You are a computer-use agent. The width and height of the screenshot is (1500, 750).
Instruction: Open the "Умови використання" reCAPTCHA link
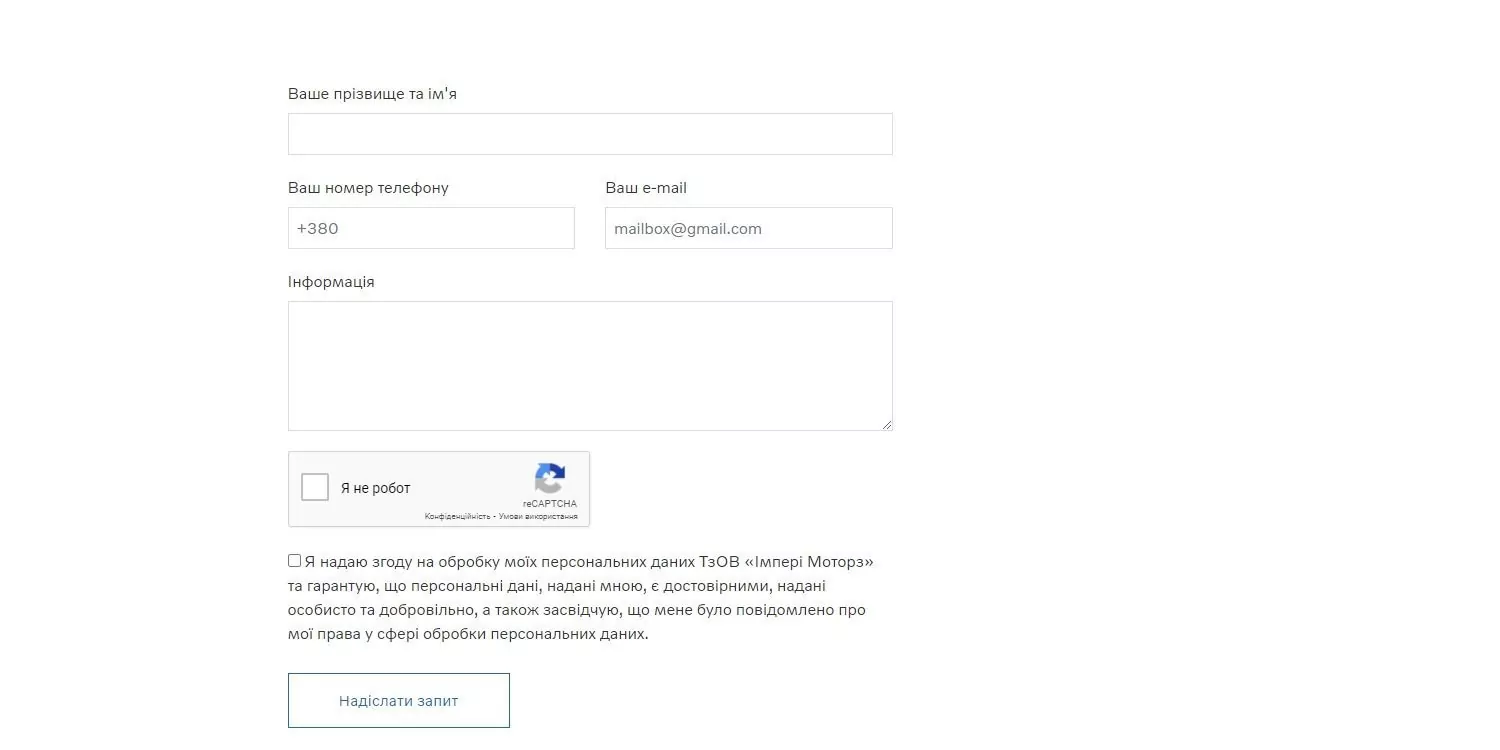[x=538, y=517]
